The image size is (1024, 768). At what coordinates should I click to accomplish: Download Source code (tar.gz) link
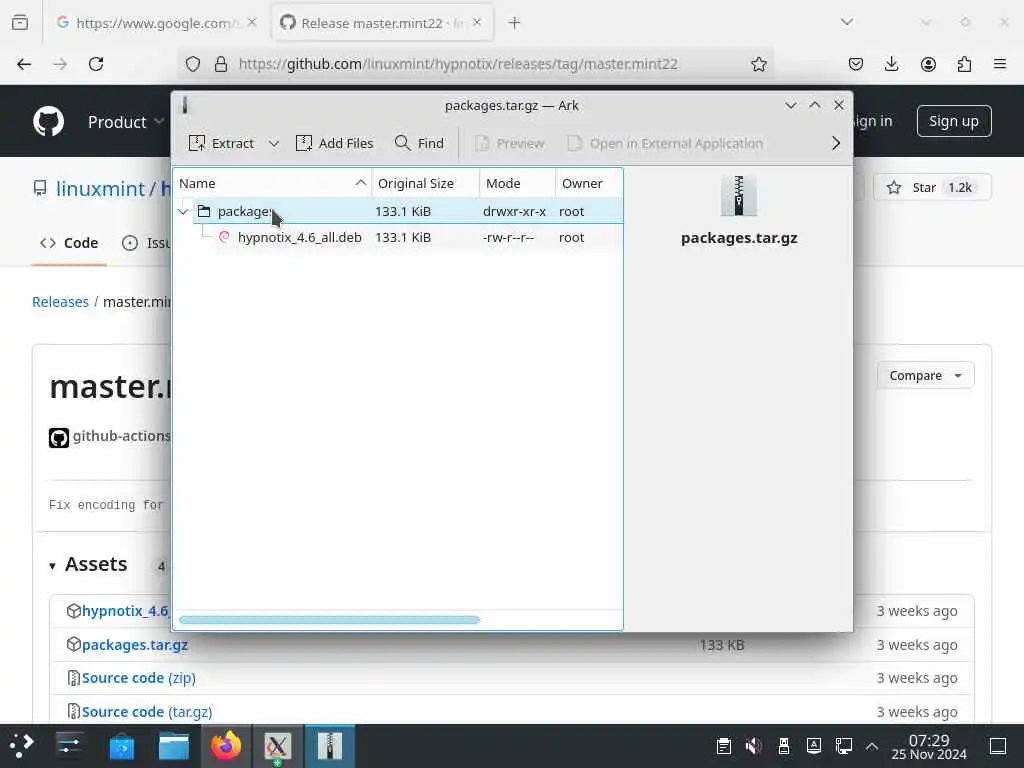[147, 712]
